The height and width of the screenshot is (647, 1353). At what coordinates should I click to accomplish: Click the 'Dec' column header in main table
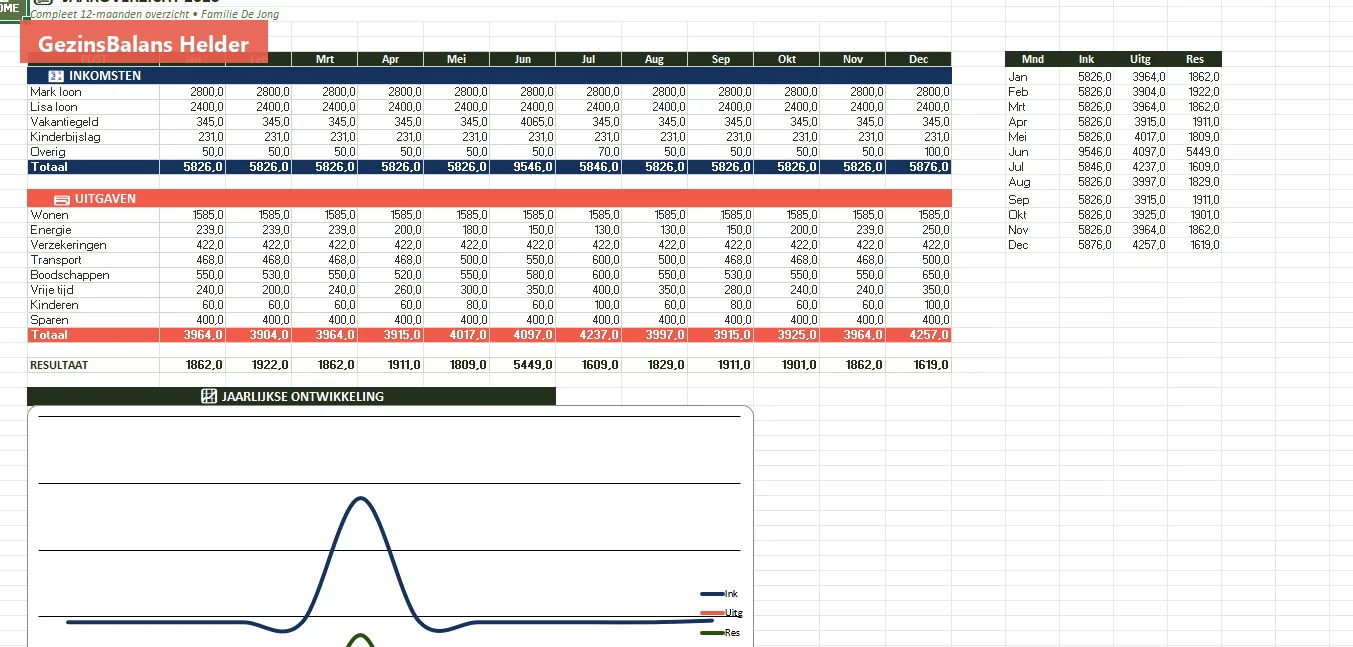918,59
